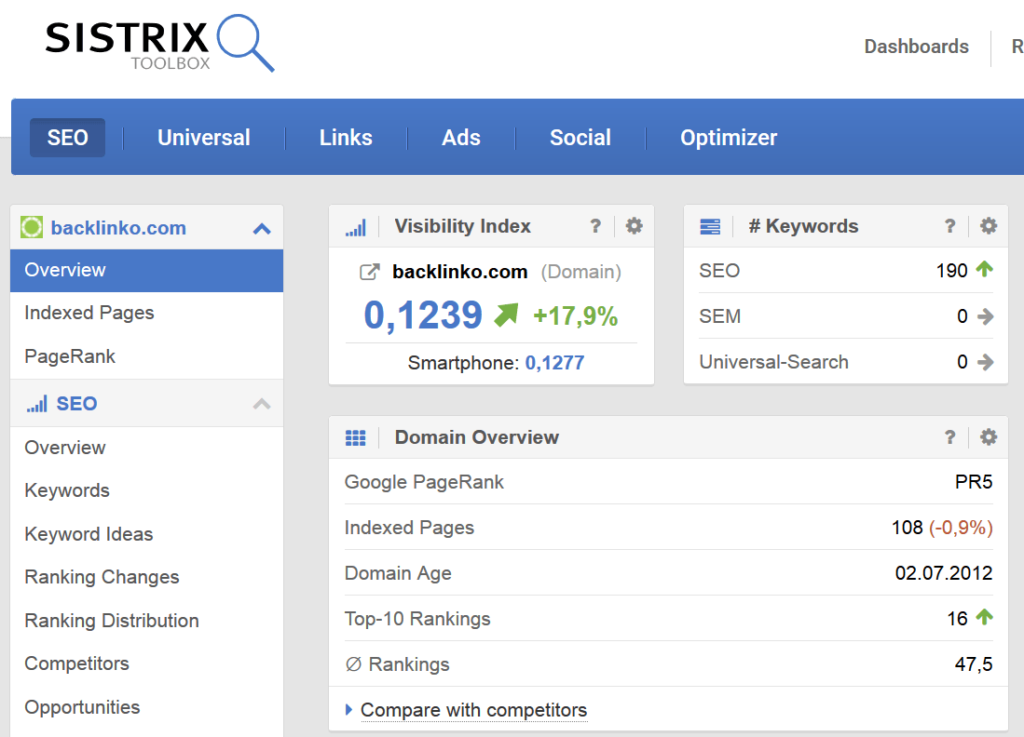The height and width of the screenshot is (737, 1024).
Task: Click the average Rankings value 47,5
Action: tap(973, 665)
